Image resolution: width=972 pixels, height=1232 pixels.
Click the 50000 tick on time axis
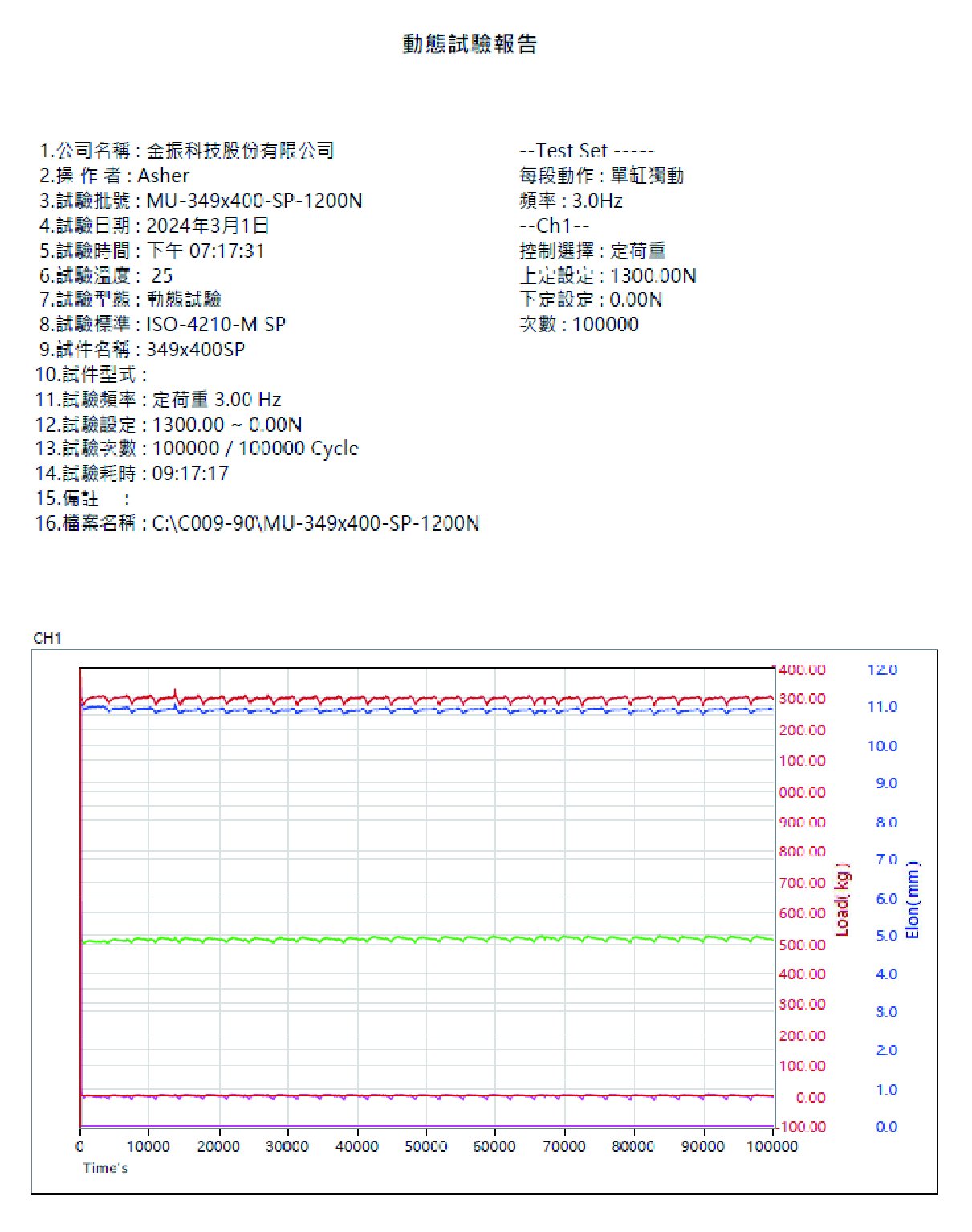[x=425, y=1146]
